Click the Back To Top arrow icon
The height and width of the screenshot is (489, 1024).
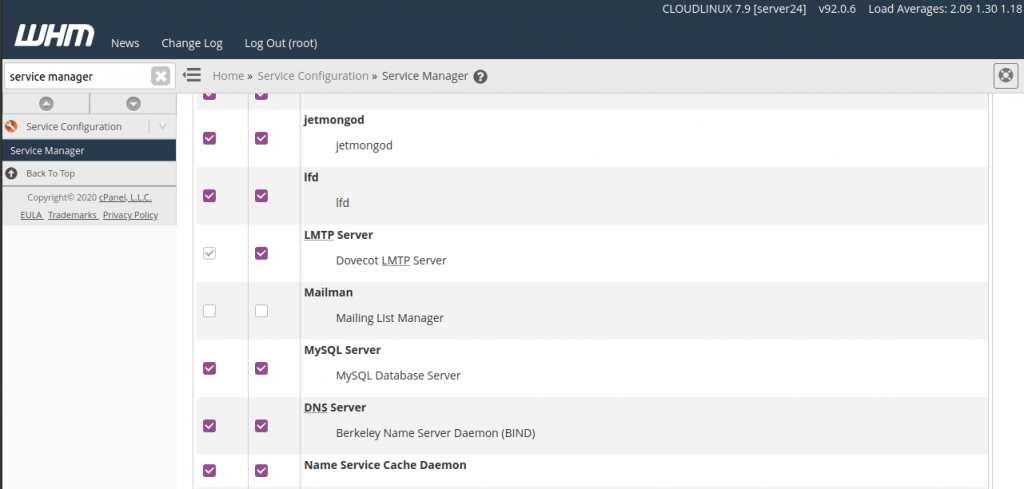11,173
